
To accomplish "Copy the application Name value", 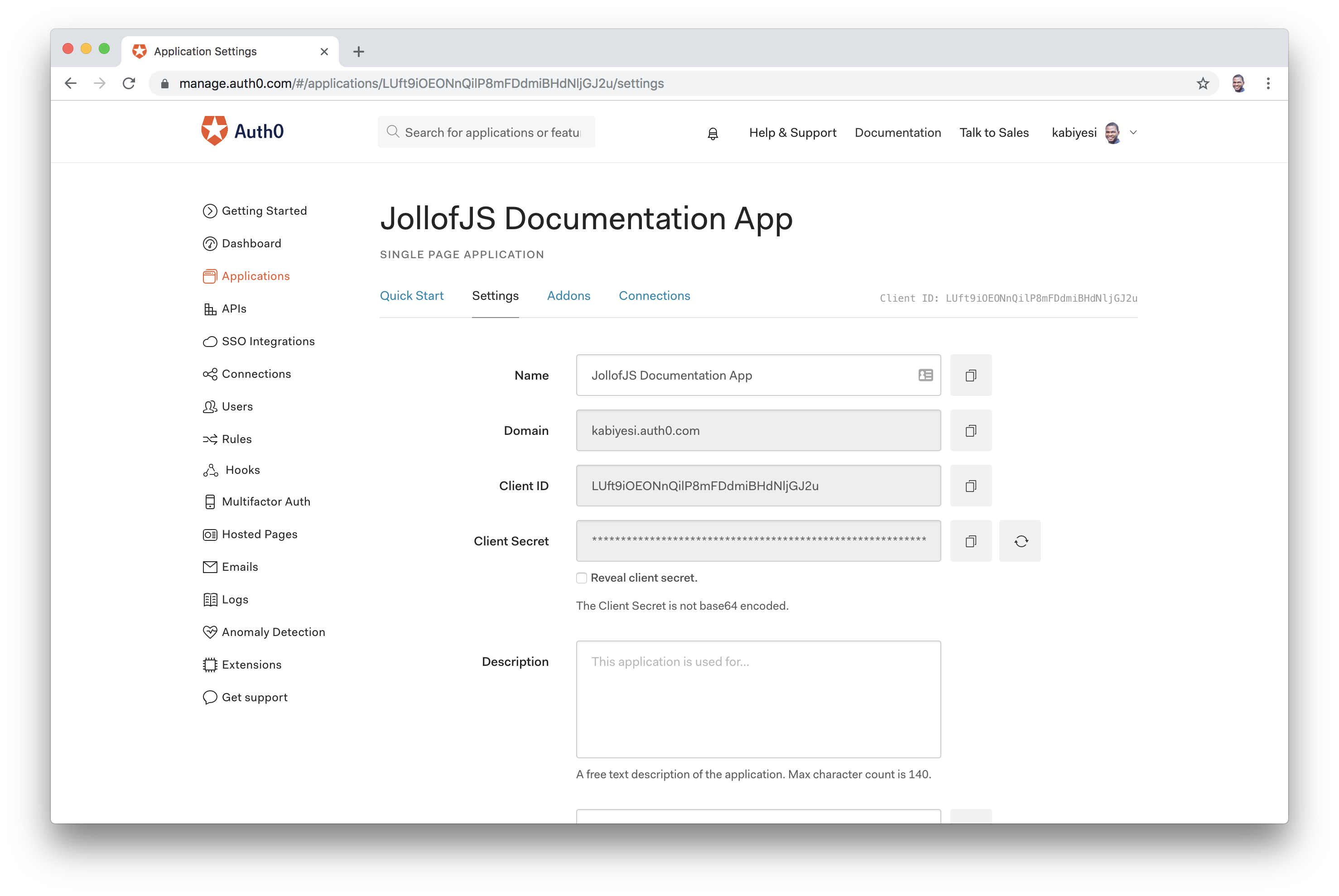I will [971, 376].
